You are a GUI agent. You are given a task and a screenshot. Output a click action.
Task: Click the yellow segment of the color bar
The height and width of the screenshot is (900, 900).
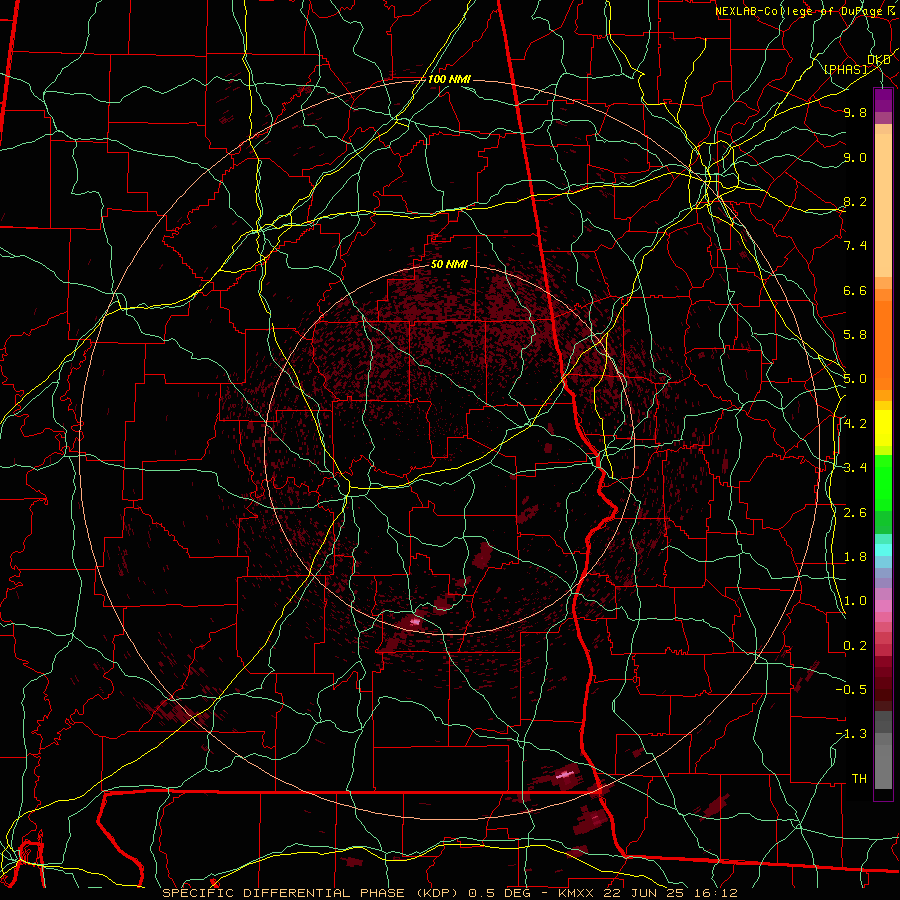[x=883, y=428]
